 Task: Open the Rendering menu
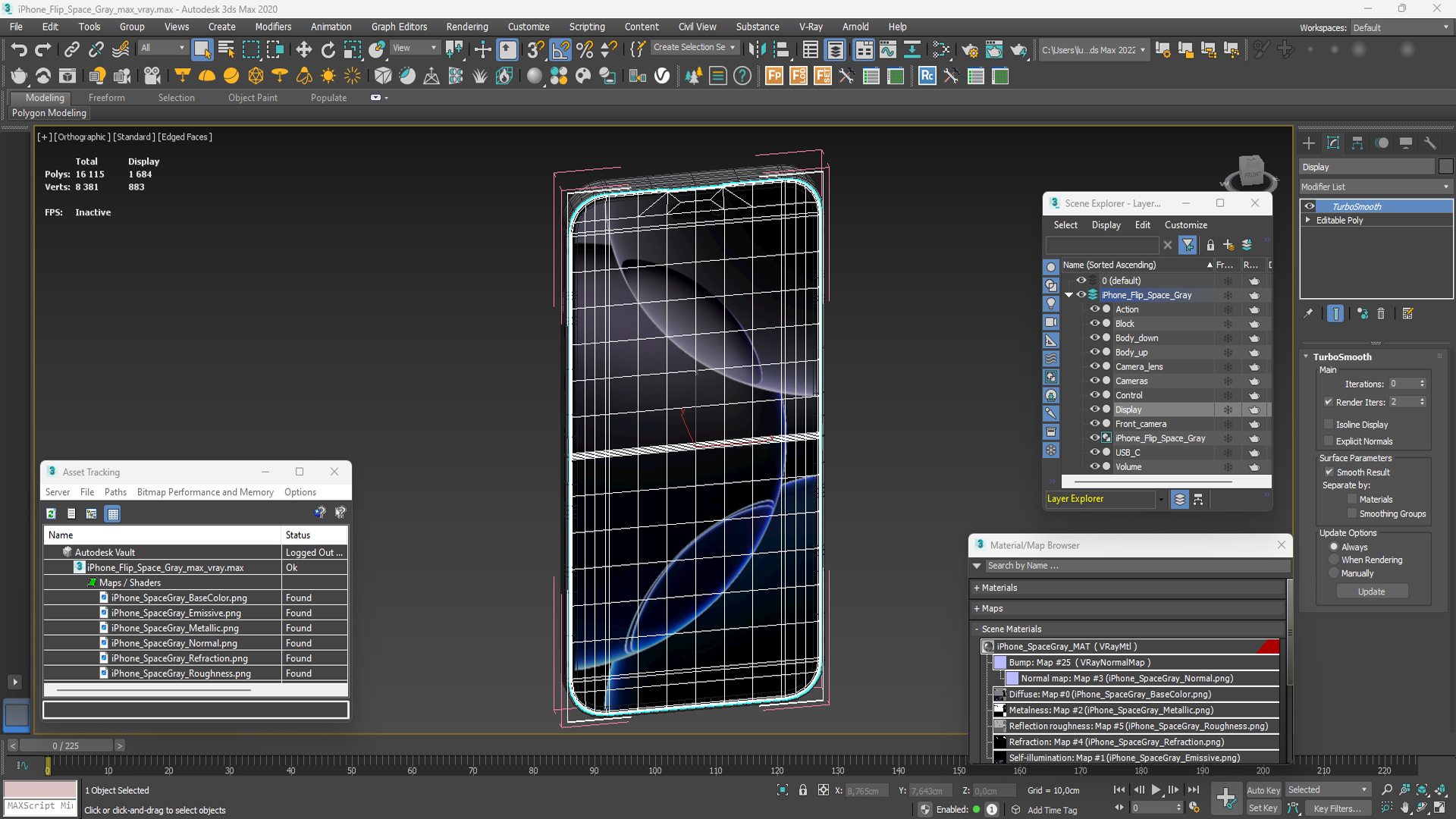[x=467, y=27]
